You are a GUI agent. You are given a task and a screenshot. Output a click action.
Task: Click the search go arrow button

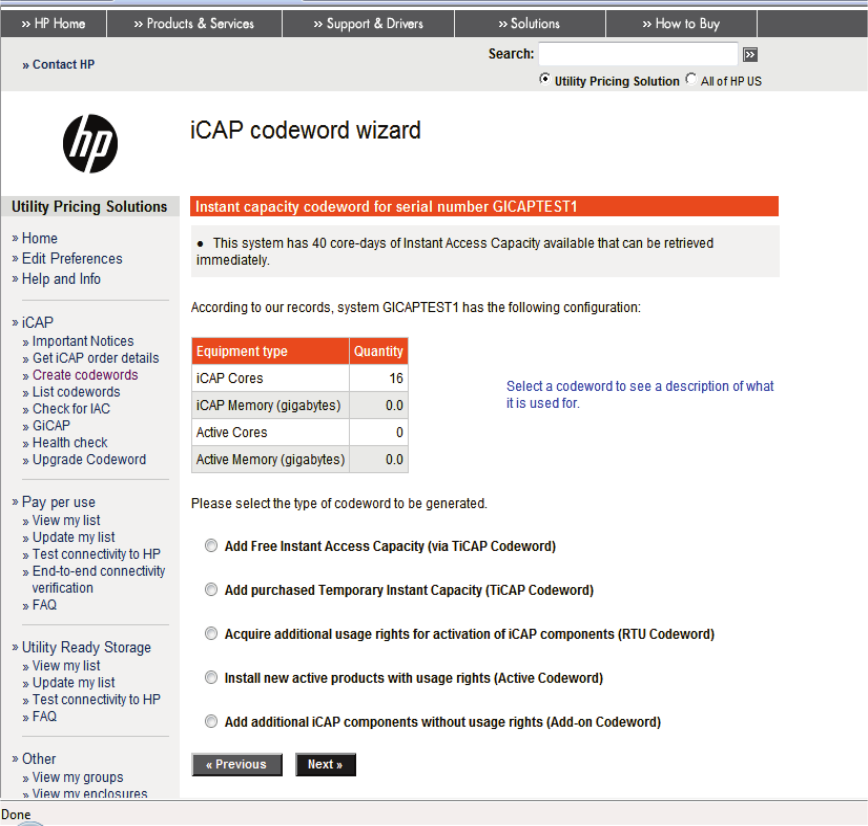click(750, 55)
